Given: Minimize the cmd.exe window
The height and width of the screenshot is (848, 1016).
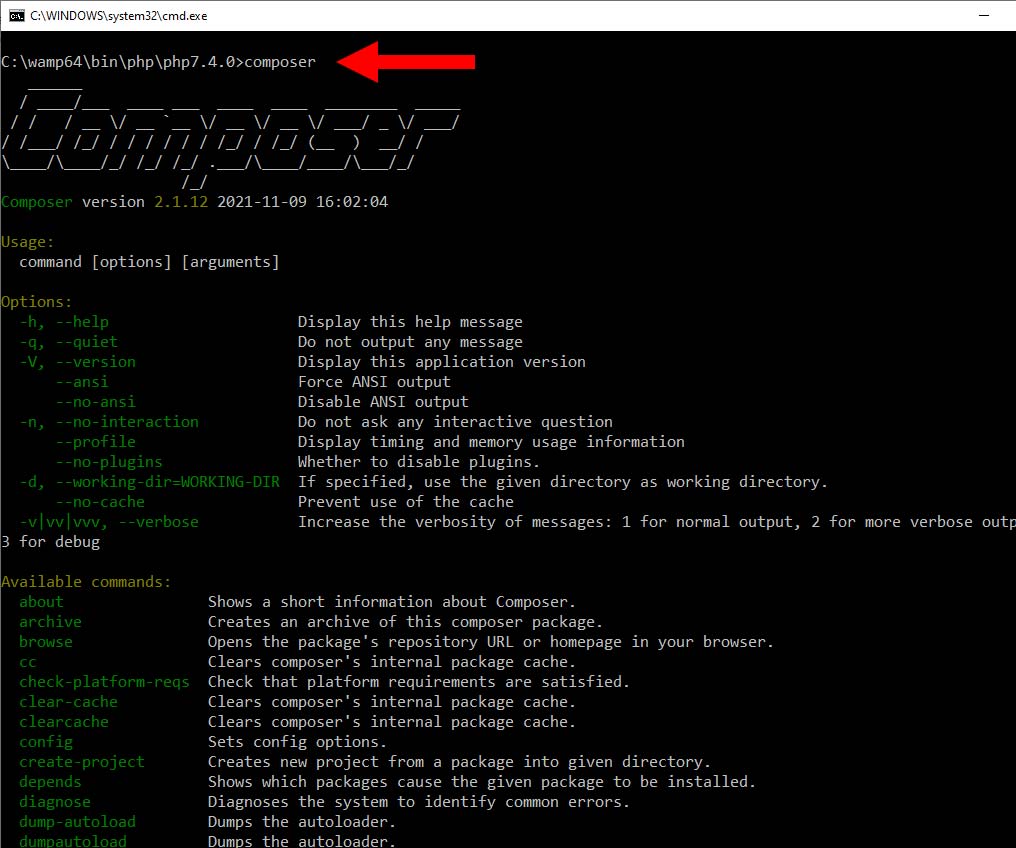Looking at the screenshot, I should (x=984, y=16).
